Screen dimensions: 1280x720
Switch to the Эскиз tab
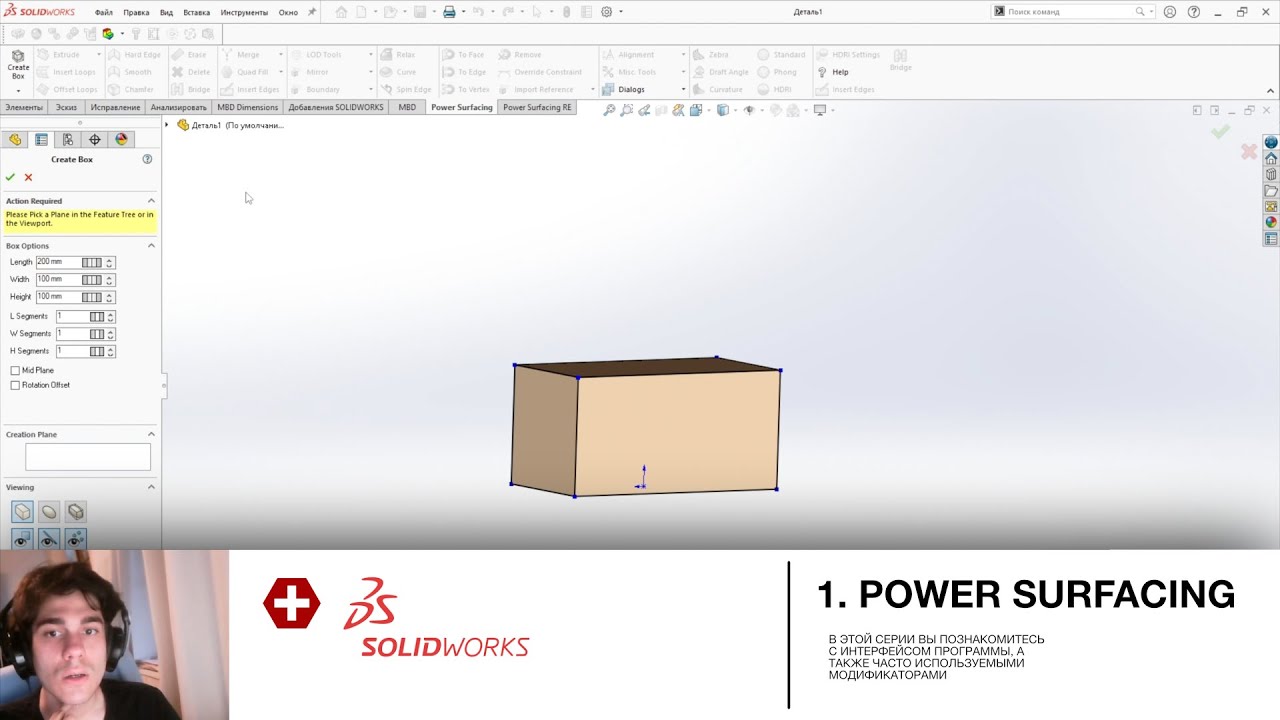tap(66, 107)
